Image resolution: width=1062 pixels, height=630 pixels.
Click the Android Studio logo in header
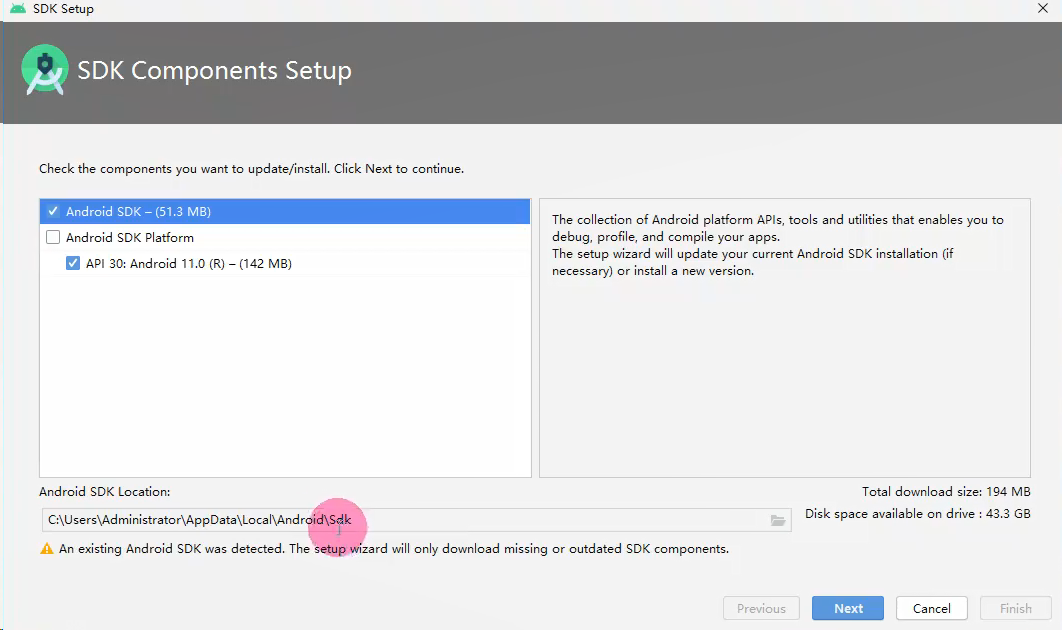coord(45,70)
